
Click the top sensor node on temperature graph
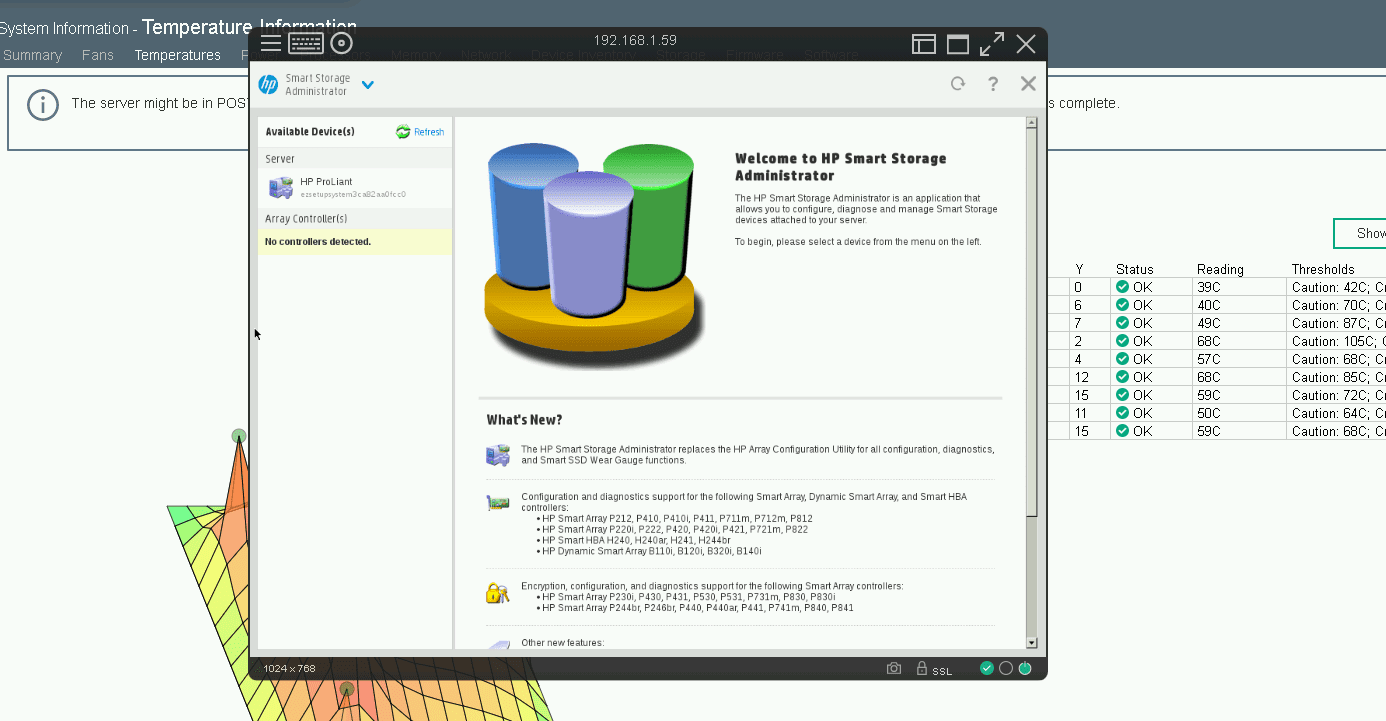pos(238,435)
